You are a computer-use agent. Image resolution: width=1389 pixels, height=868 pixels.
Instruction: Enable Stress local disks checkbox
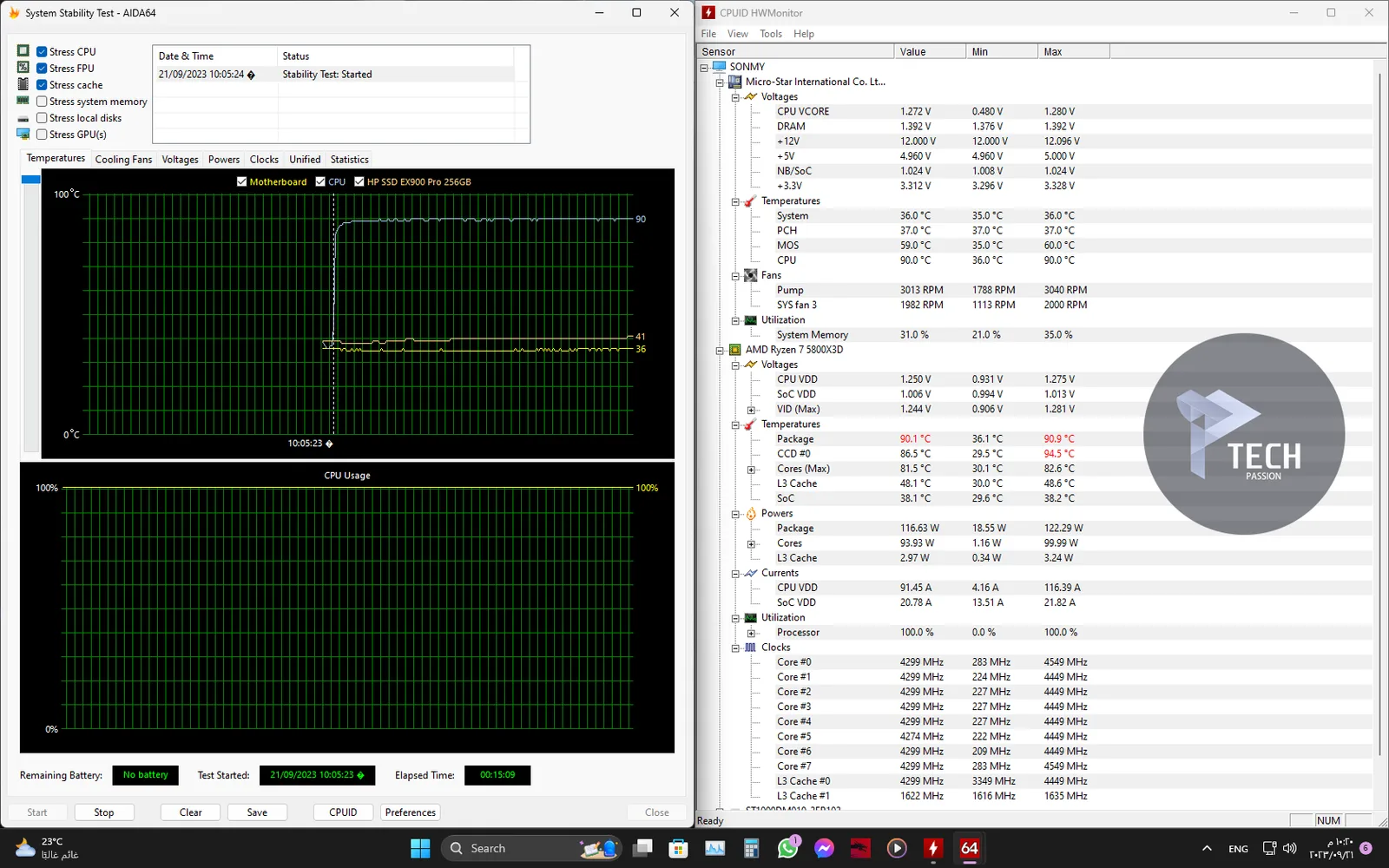(42, 117)
